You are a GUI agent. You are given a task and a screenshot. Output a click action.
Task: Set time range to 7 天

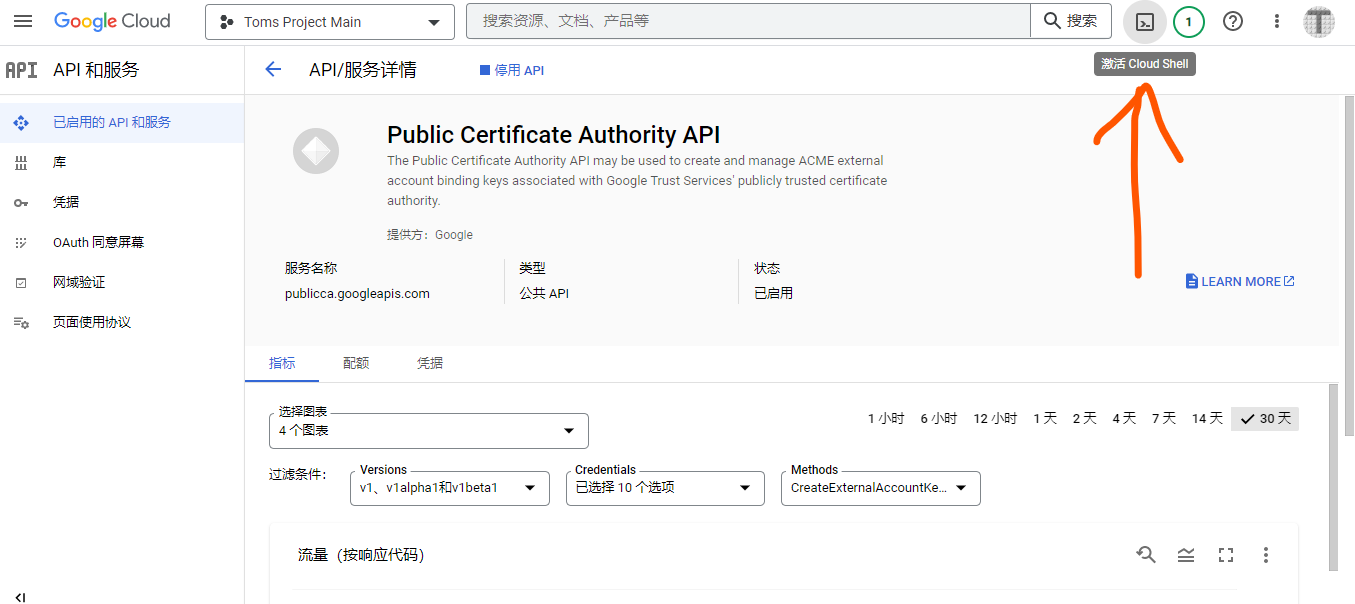pos(1164,419)
